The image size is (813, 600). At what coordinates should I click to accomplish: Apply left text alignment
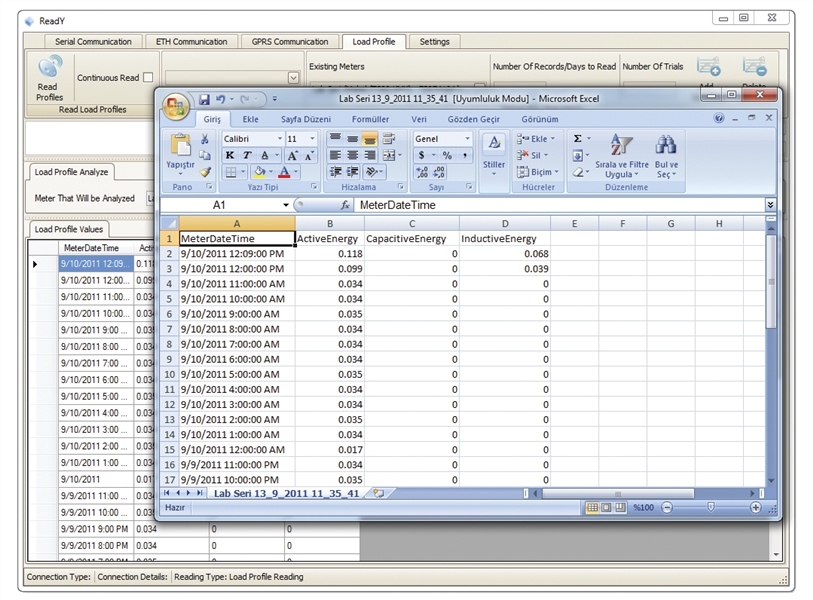(x=335, y=155)
